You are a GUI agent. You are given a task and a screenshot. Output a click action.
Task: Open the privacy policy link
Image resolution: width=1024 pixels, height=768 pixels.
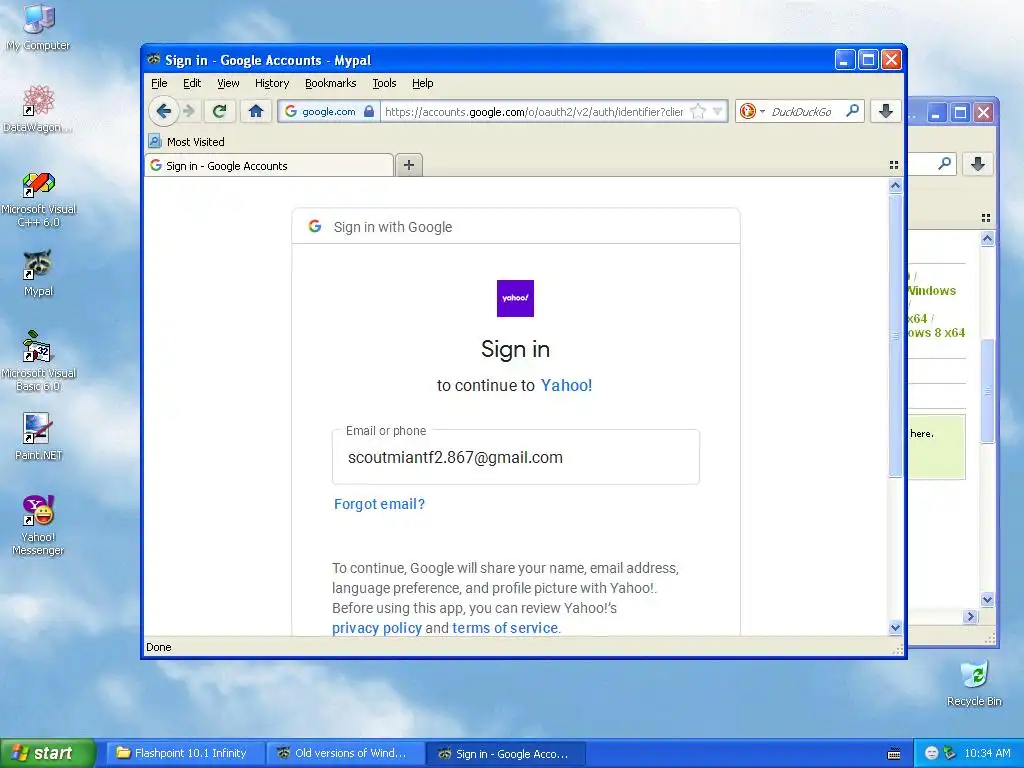tap(377, 628)
